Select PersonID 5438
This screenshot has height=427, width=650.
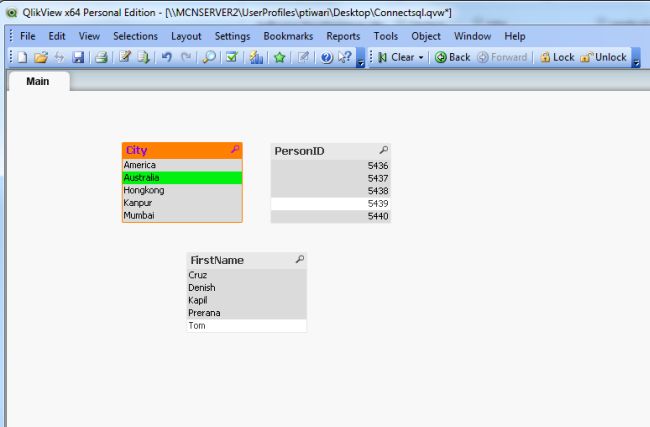click(330, 191)
